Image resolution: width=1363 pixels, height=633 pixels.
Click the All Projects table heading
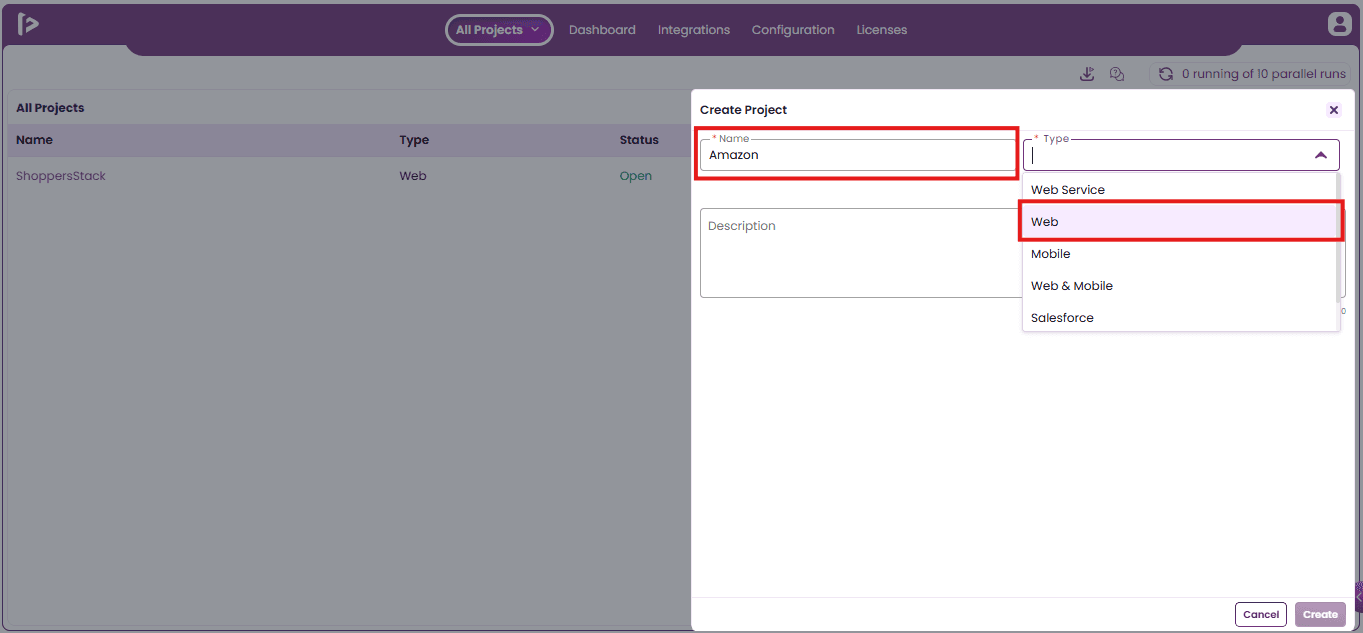[50, 108]
